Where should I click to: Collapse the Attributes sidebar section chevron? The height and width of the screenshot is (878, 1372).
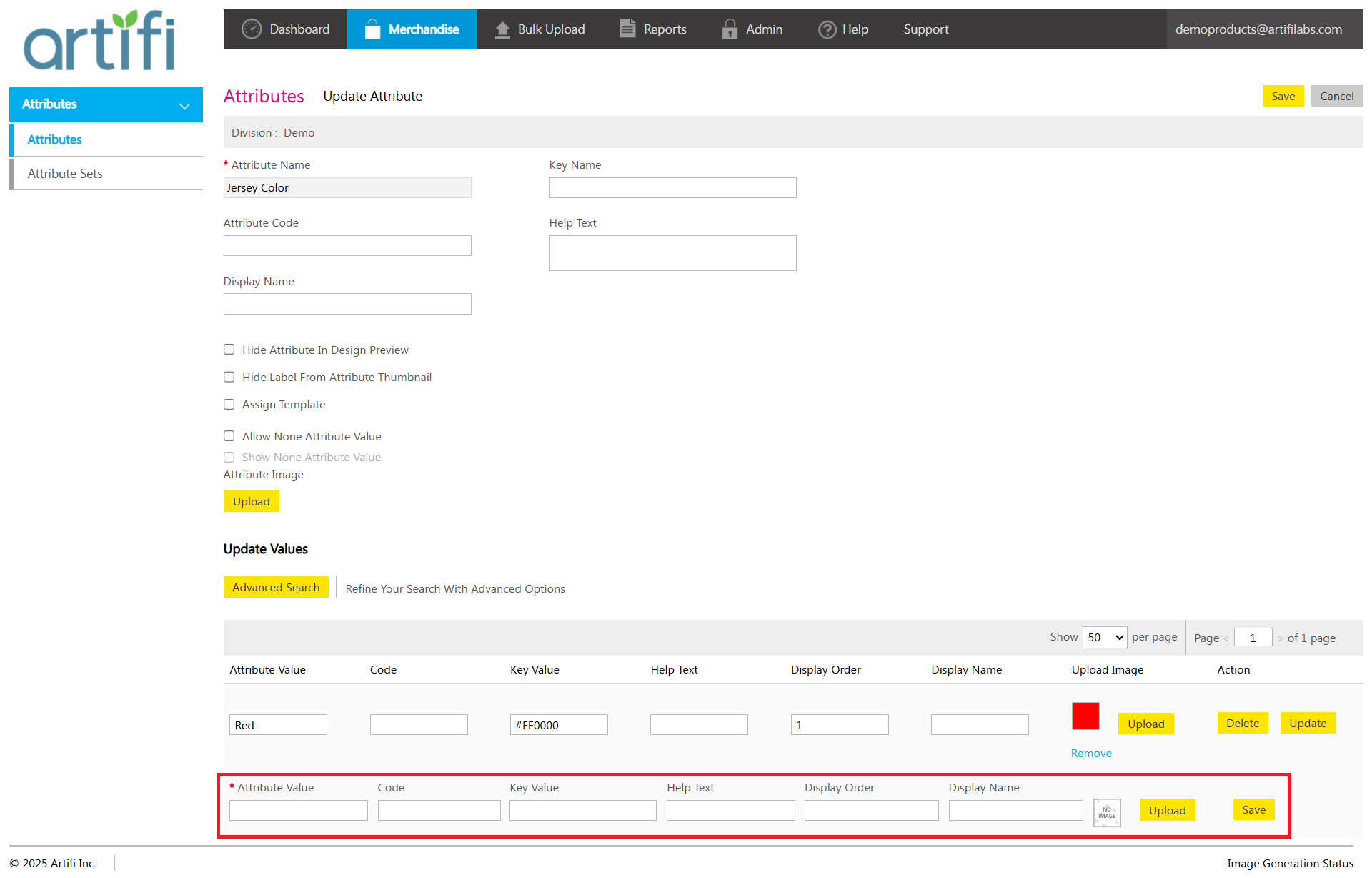(x=184, y=105)
